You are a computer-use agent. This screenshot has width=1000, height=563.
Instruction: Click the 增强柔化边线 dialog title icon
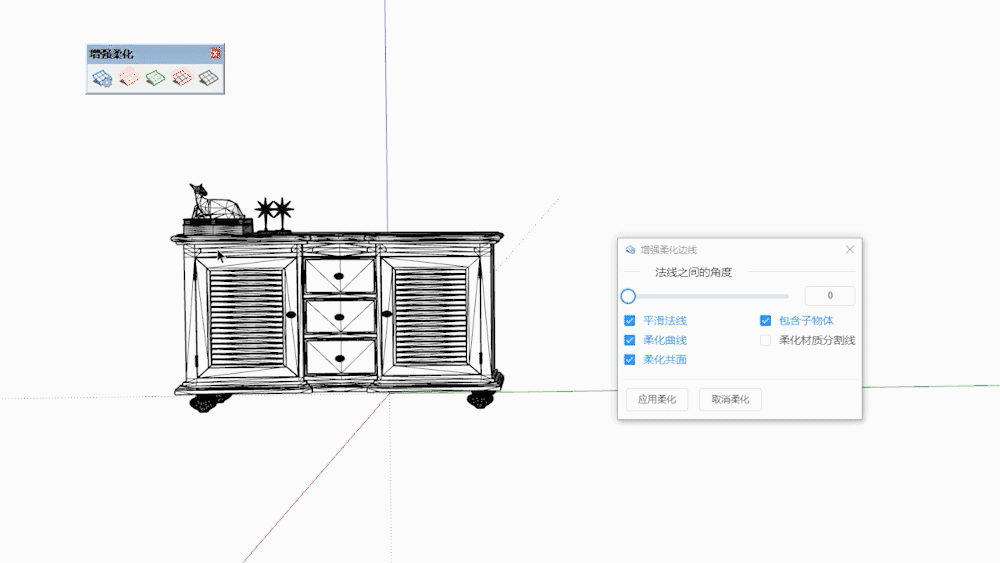click(630, 250)
